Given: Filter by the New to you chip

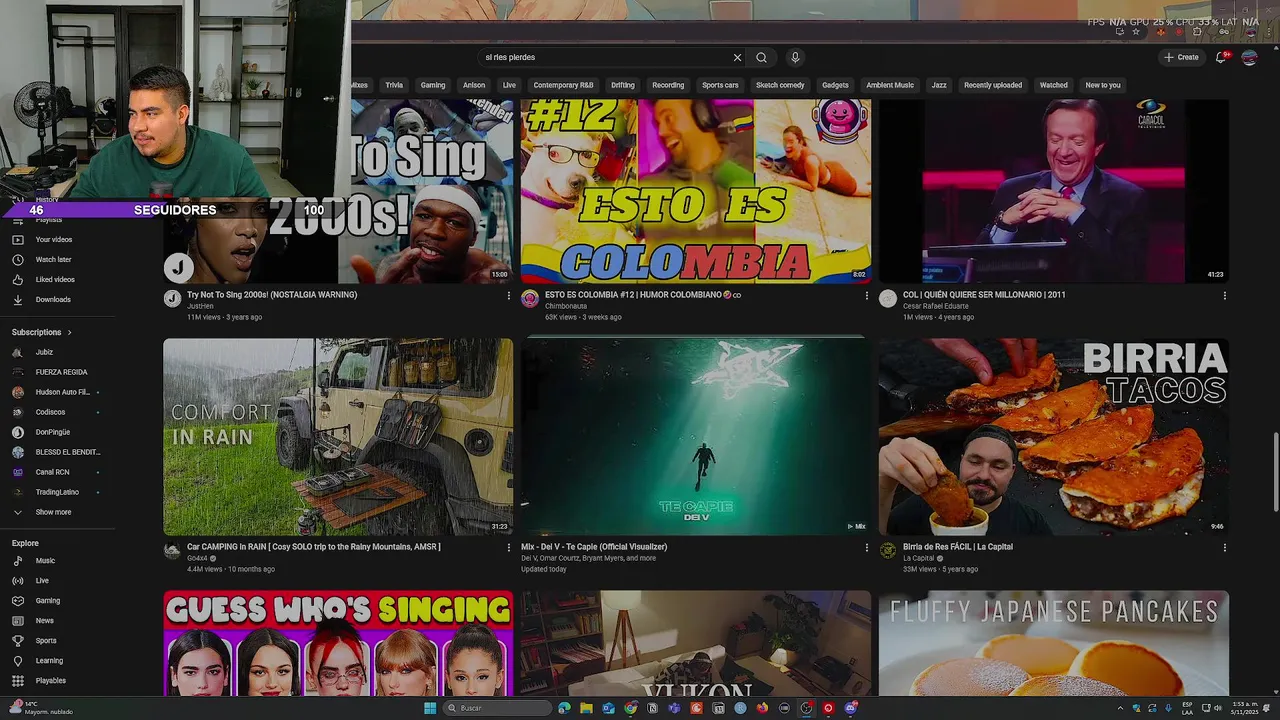Looking at the screenshot, I should tap(1103, 85).
